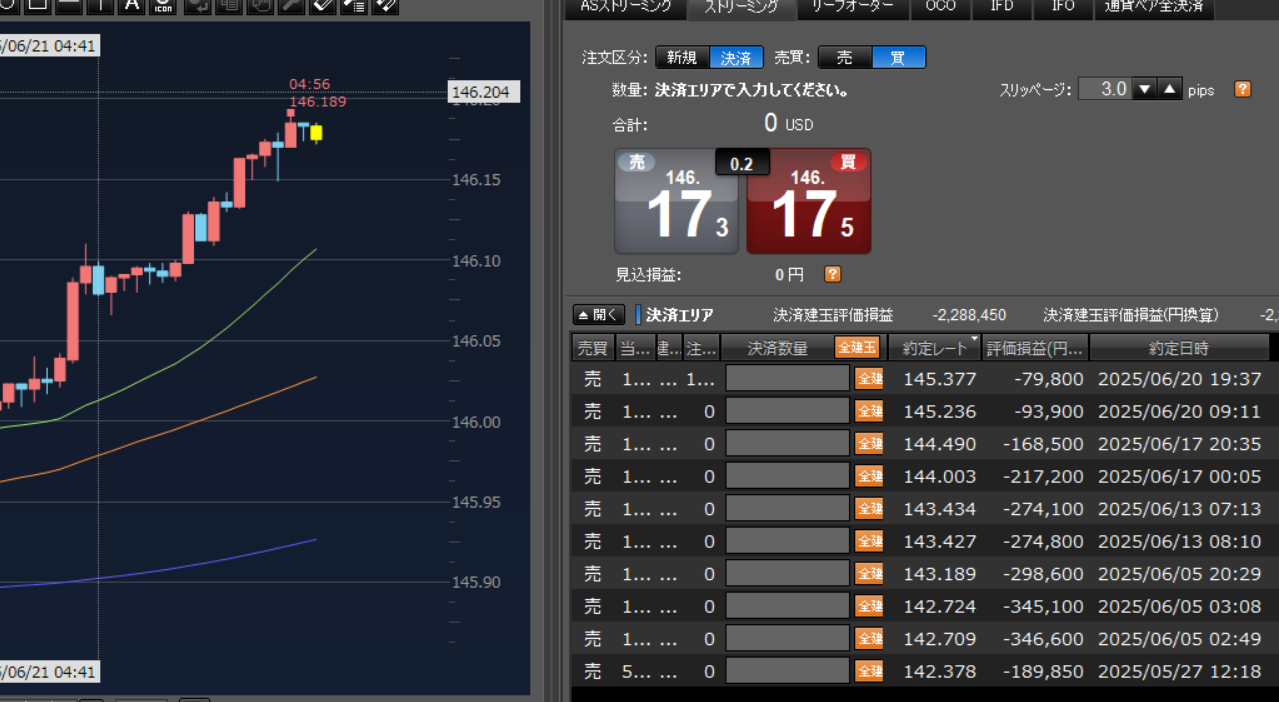Select the text annotation tool marked A
Image resolution: width=1279 pixels, height=702 pixels.
pyautogui.click(x=132, y=5)
